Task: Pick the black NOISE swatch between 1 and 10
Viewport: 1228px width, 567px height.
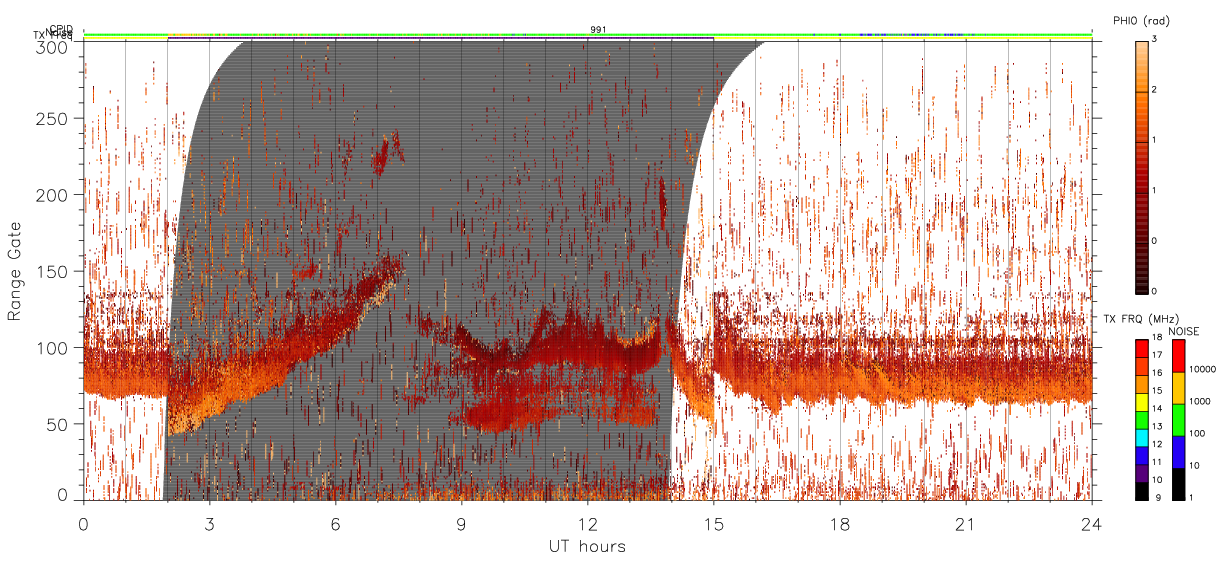Action: click(1179, 482)
